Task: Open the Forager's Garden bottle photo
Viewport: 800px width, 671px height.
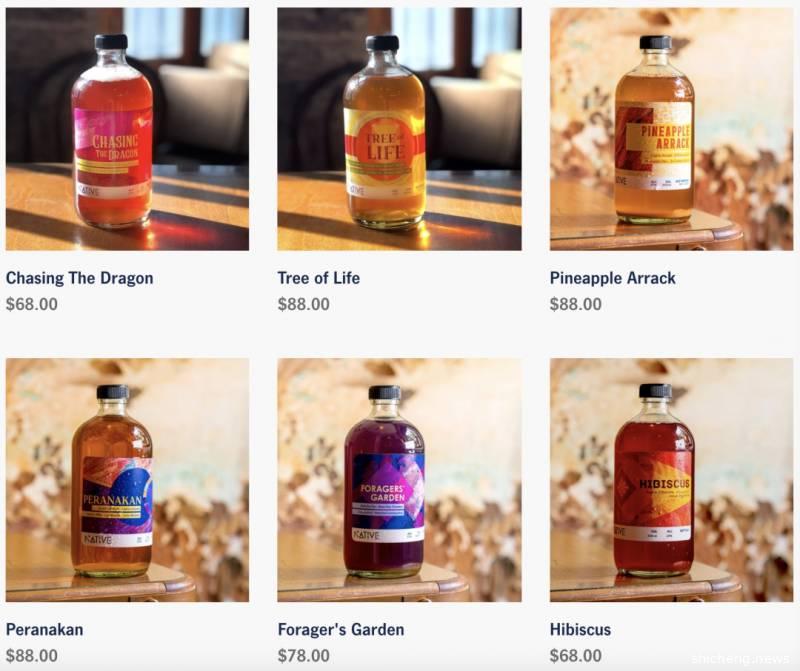Action: pyautogui.click(x=399, y=480)
